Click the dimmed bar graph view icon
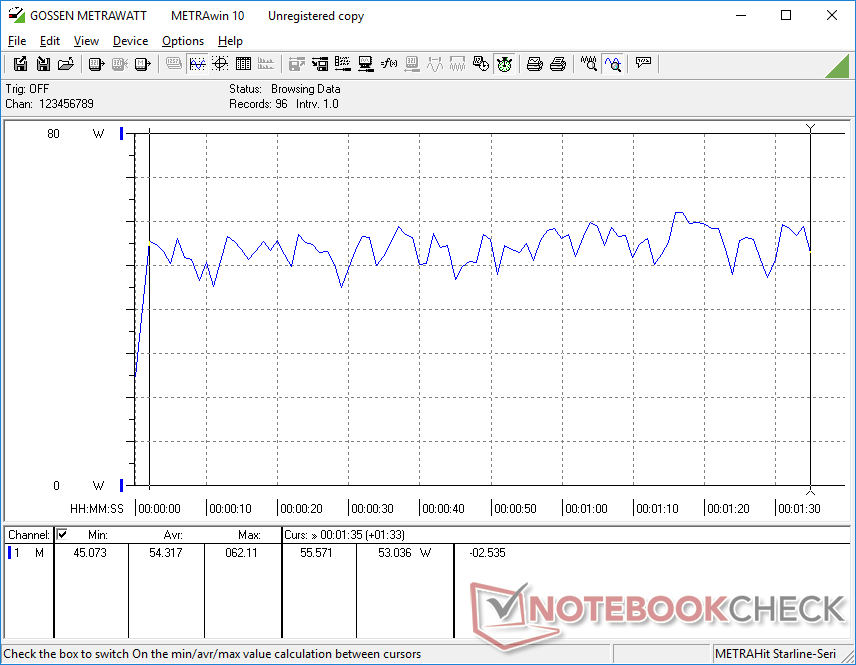The height and width of the screenshot is (665, 856). coord(266,64)
